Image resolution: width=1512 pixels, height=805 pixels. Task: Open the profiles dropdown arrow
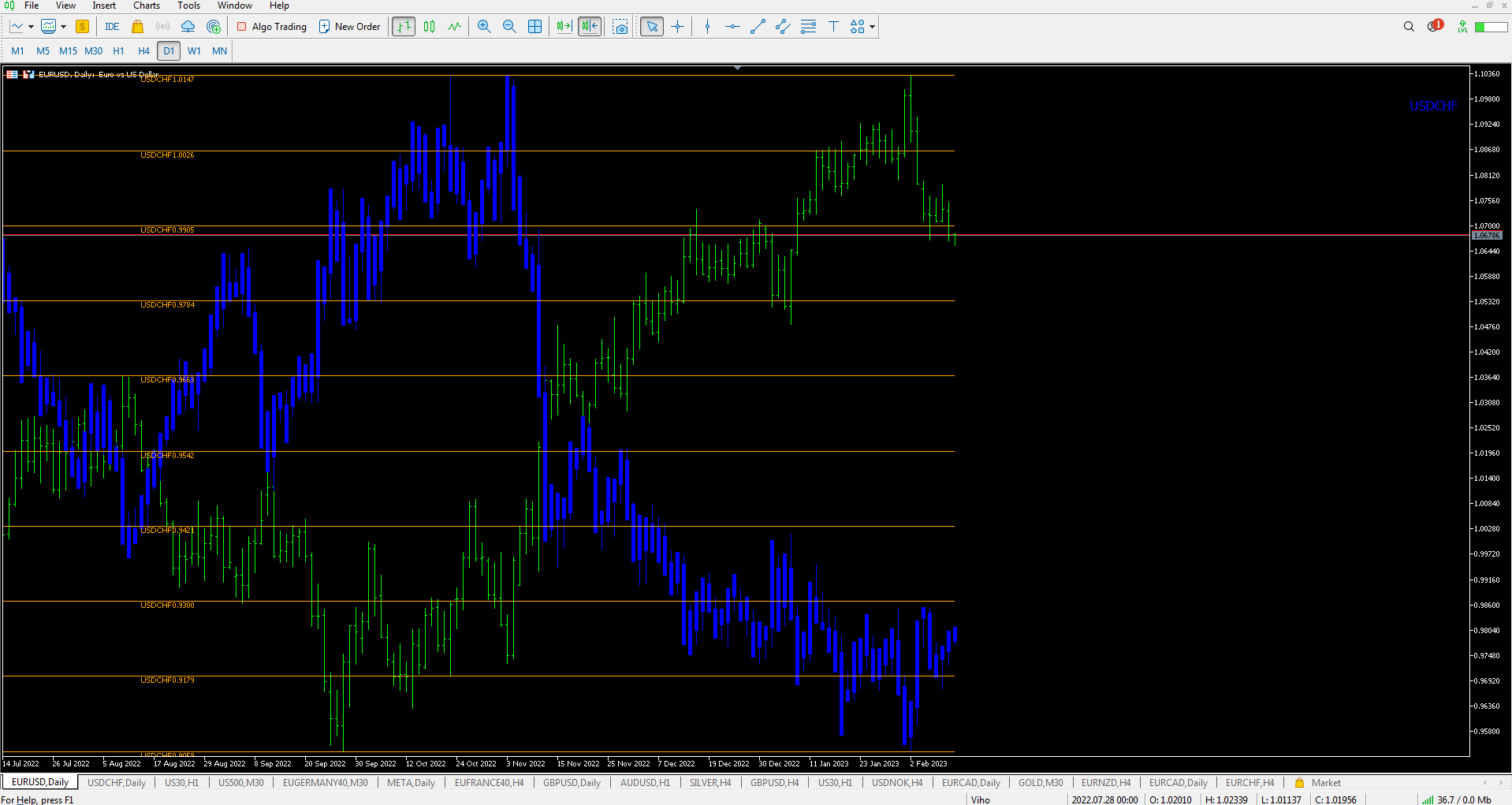63,27
